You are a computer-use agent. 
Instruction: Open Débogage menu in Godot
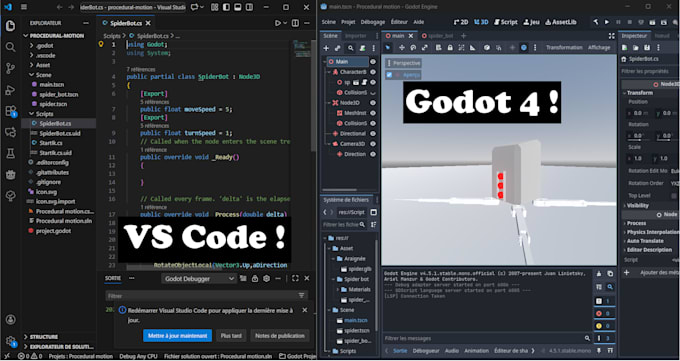(373, 22)
